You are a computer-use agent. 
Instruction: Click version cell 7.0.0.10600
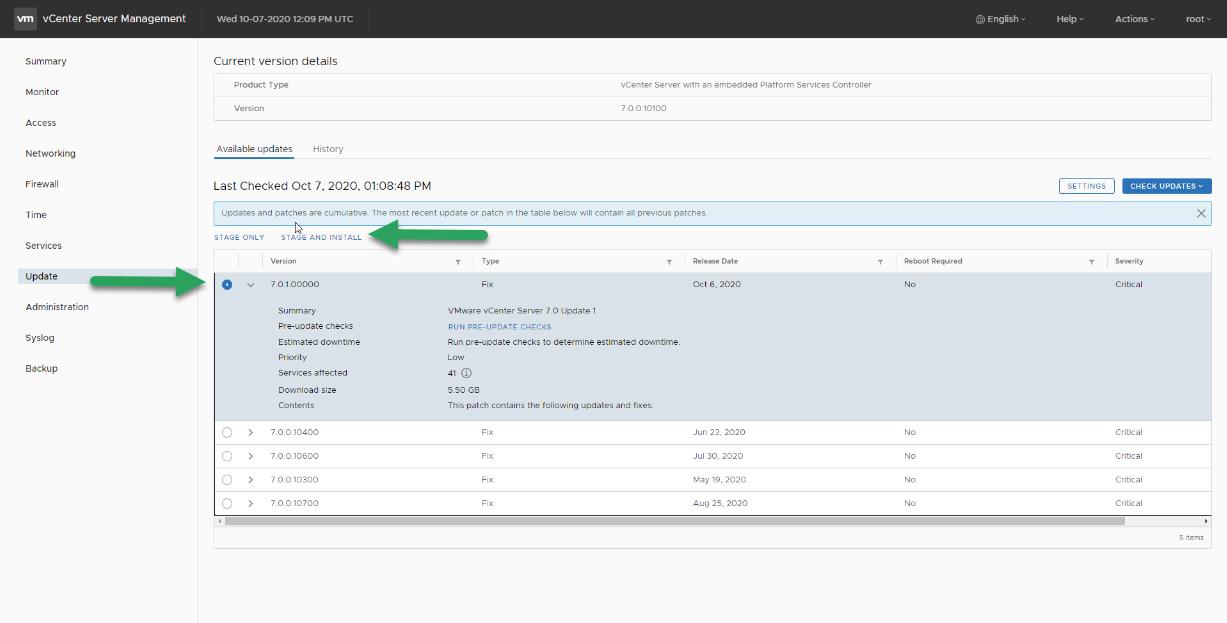294,456
